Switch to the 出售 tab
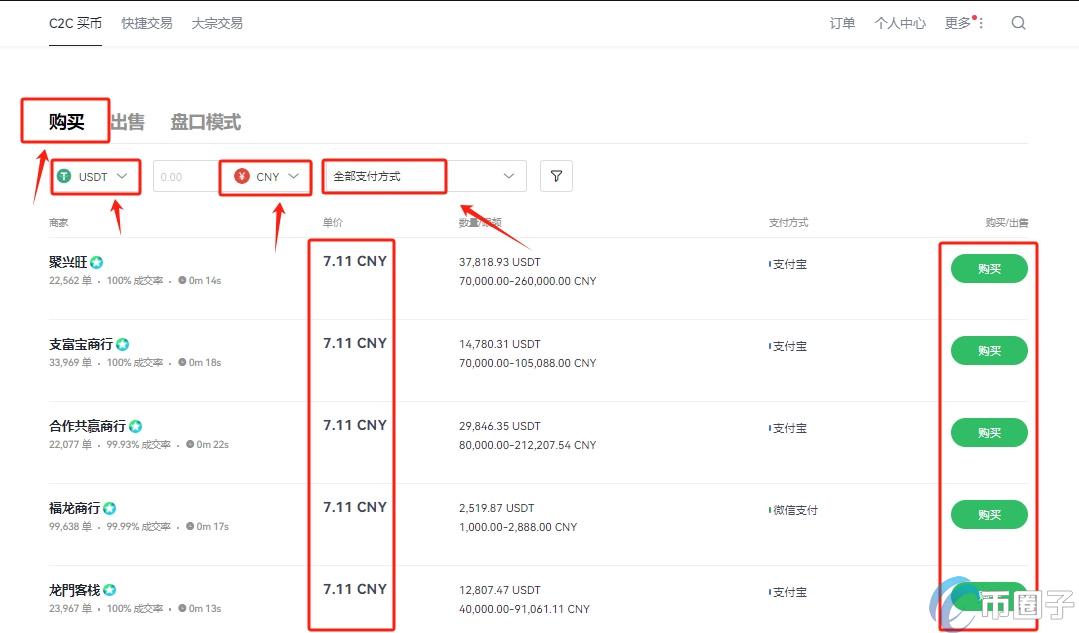 [x=127, y=121]
